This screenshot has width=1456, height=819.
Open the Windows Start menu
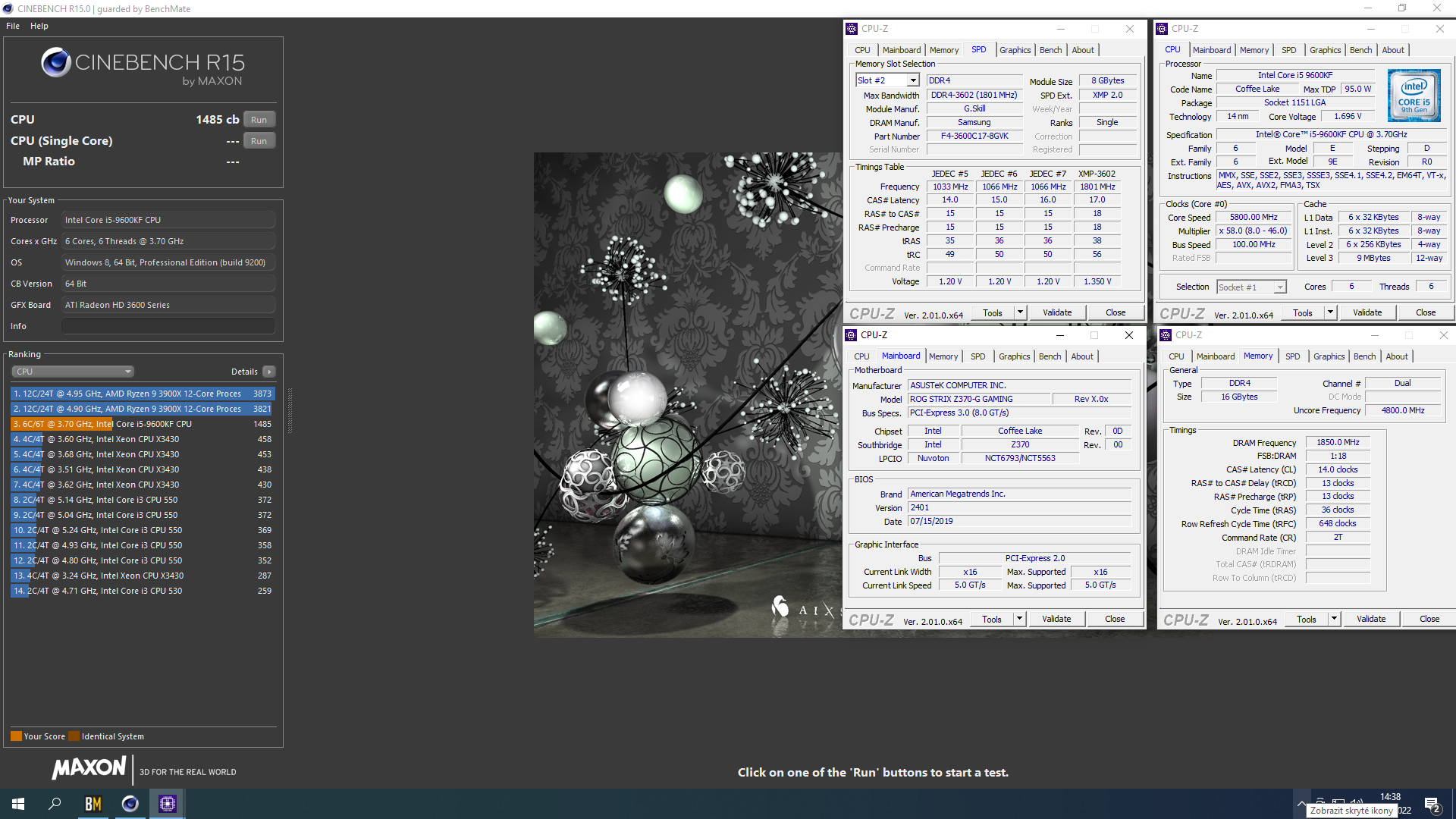pos(18,804)
